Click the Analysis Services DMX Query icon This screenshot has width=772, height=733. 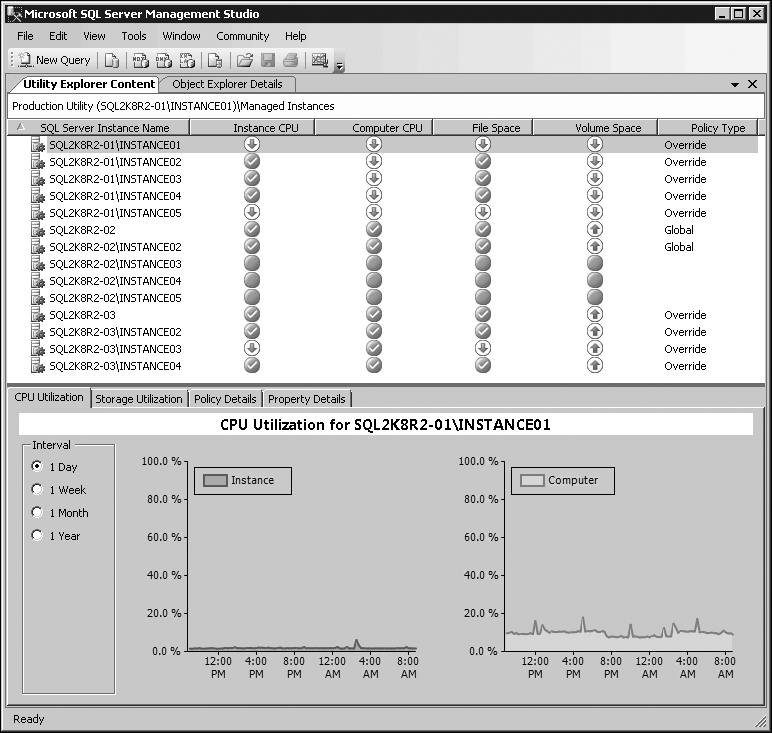point(164,61)
